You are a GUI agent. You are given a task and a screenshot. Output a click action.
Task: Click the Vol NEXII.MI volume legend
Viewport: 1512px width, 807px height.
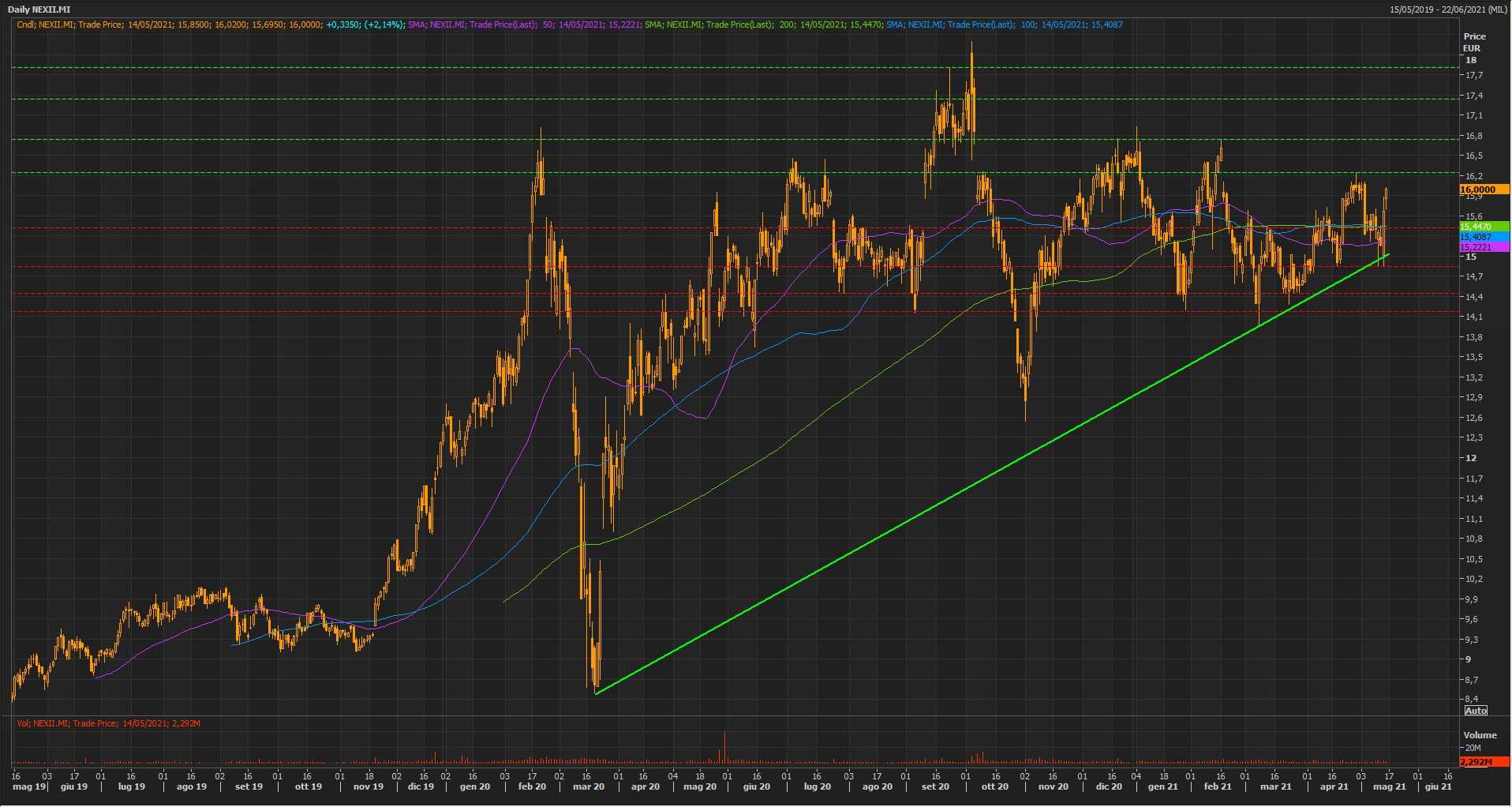(108, 723)
